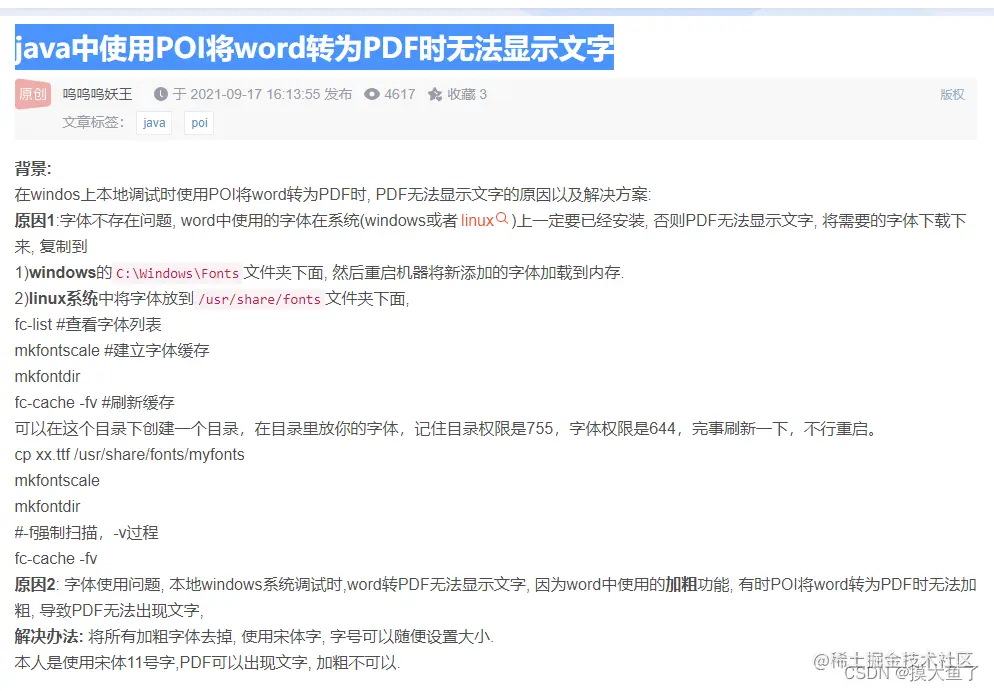Click the eye views icon near 4617
This screenshot has width=994, height=691.
371,94
